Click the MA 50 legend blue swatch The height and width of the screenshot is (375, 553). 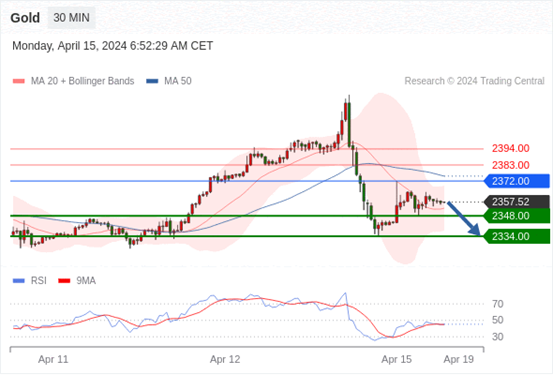pos(152,81)
